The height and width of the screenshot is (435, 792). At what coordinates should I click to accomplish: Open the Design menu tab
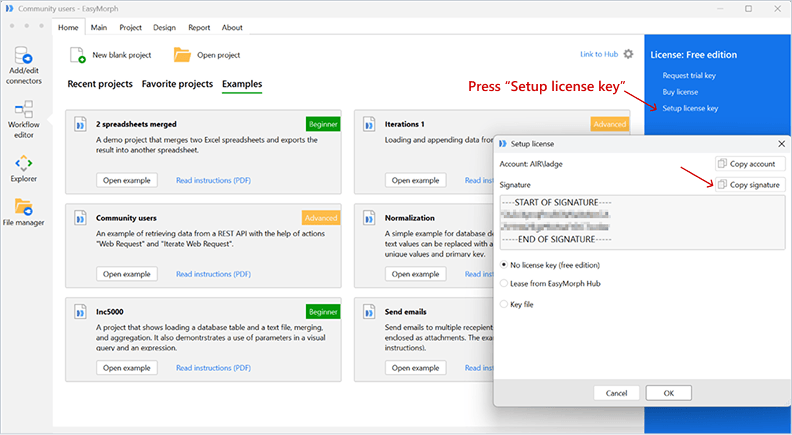click(165, 27)
